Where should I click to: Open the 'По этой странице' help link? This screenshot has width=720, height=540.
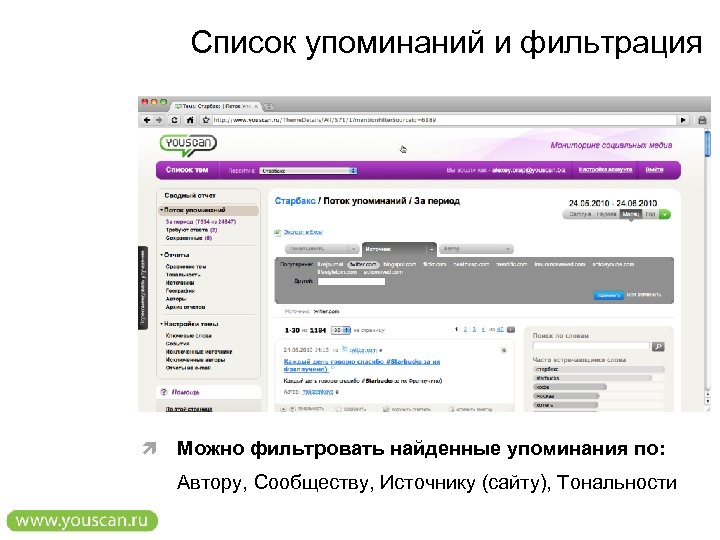click(x=189, y=409)
